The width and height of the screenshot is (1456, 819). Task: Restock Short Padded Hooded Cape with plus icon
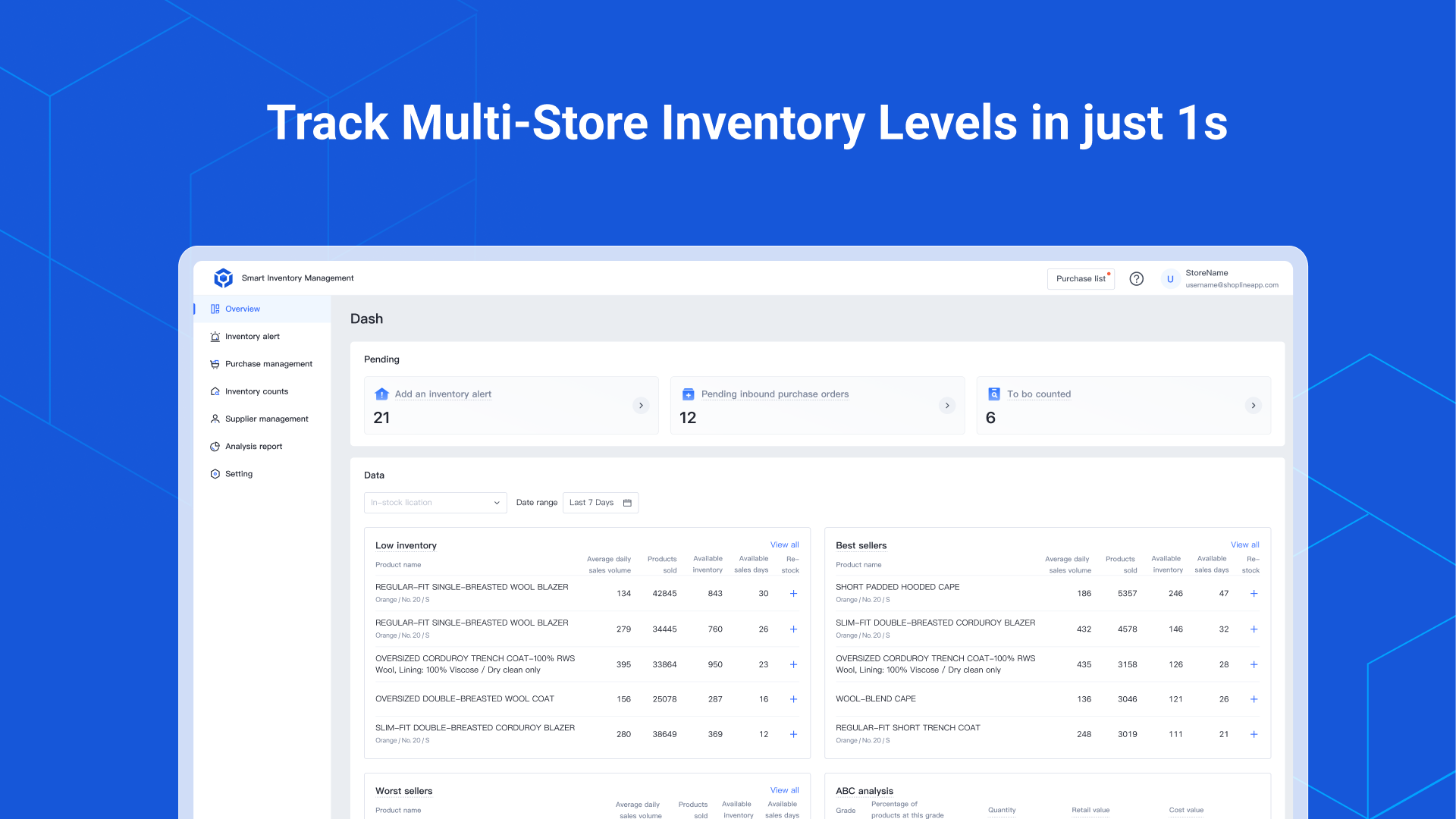click(1254, 594)
